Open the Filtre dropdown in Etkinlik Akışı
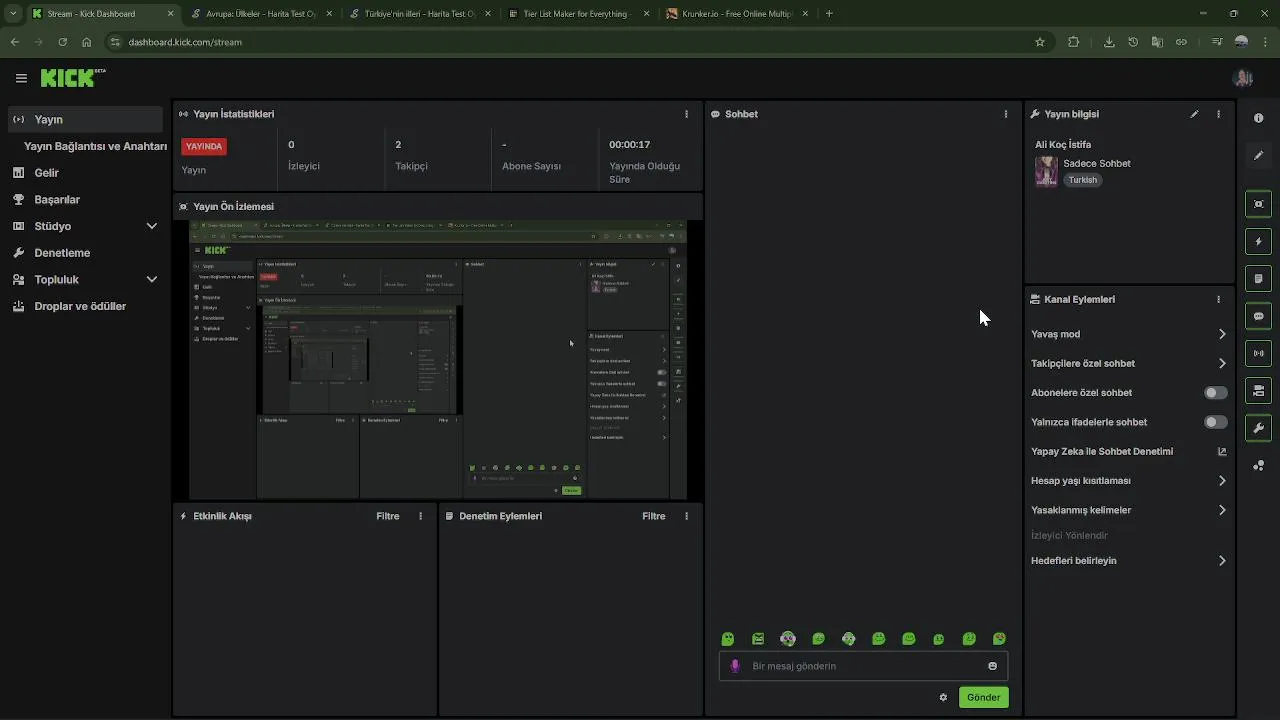This screenshot has width=1280, height=720. tap(388, 516)
